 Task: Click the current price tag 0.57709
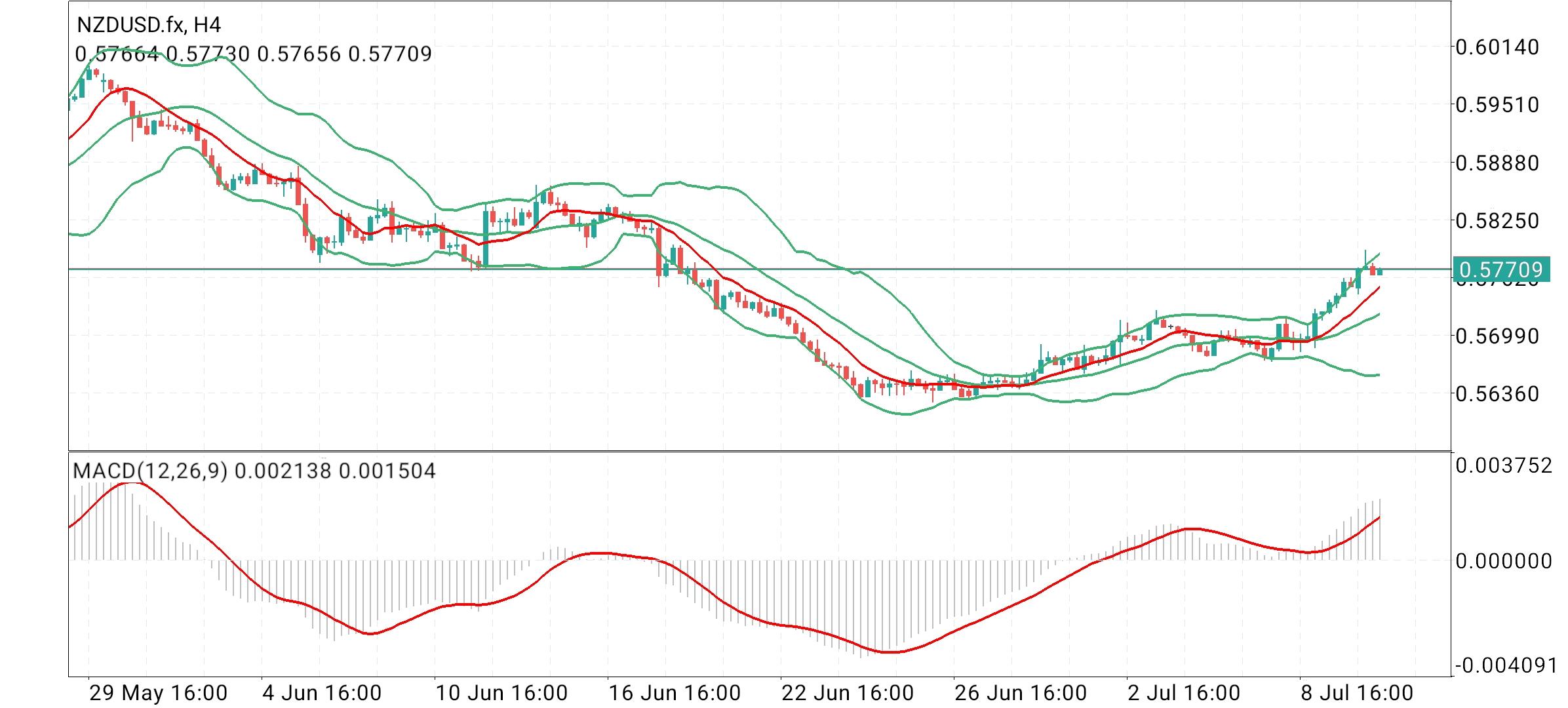(1501, 269)
